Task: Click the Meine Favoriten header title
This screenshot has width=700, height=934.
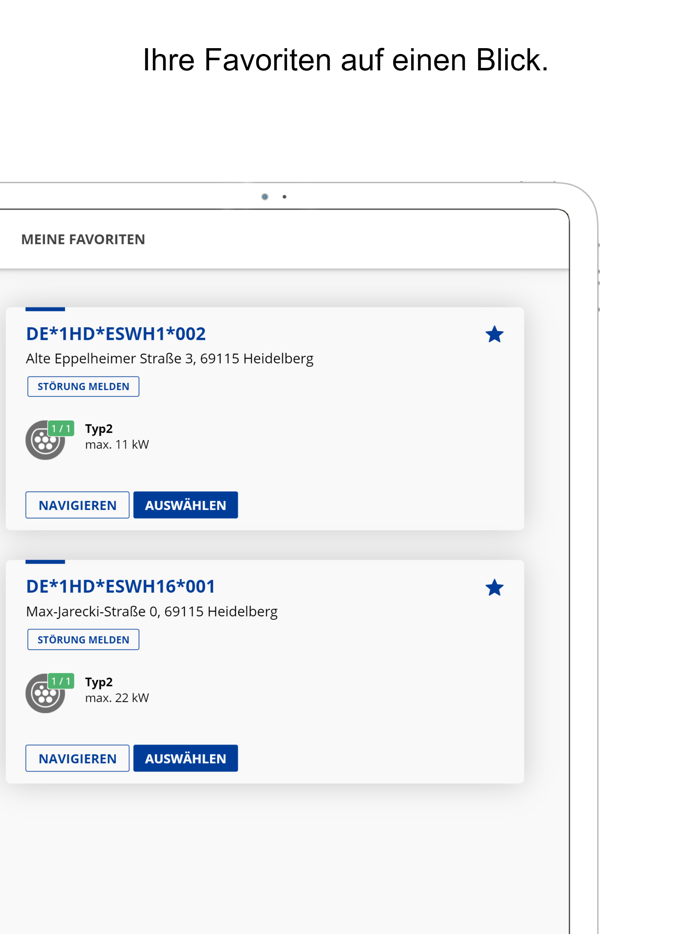Action: click(83, 239)
